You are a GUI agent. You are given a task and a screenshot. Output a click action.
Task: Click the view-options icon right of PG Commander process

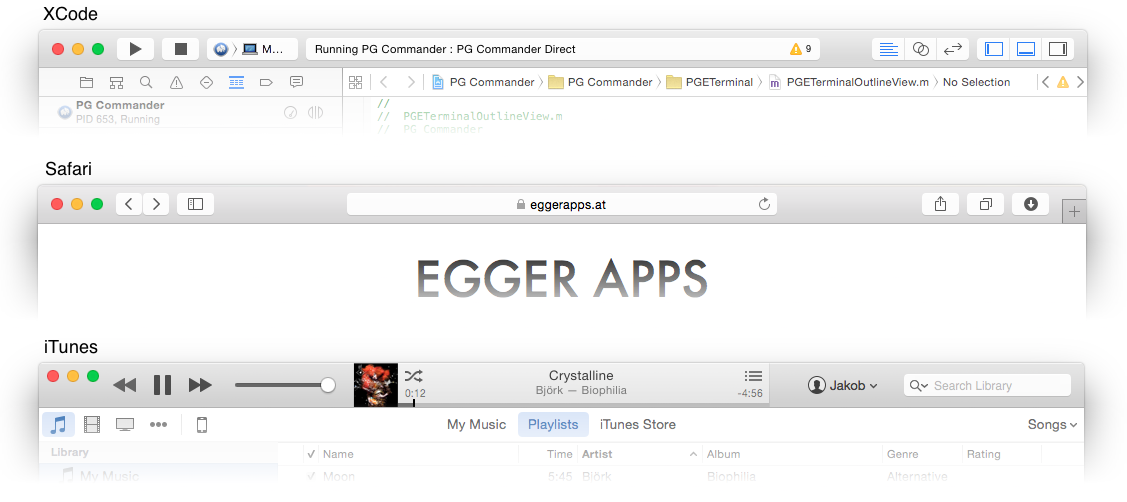click(x=315, y=112)
